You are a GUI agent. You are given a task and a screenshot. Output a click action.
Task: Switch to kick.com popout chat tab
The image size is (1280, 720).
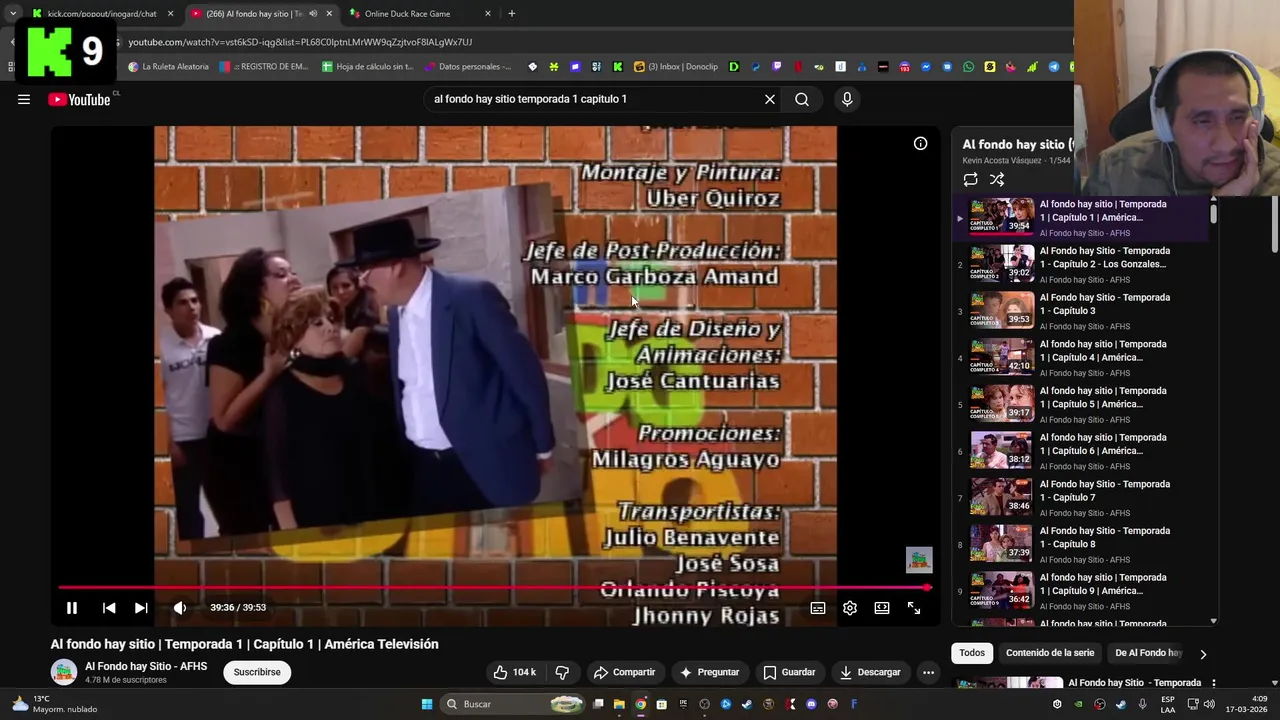click(x=102, y=14)
